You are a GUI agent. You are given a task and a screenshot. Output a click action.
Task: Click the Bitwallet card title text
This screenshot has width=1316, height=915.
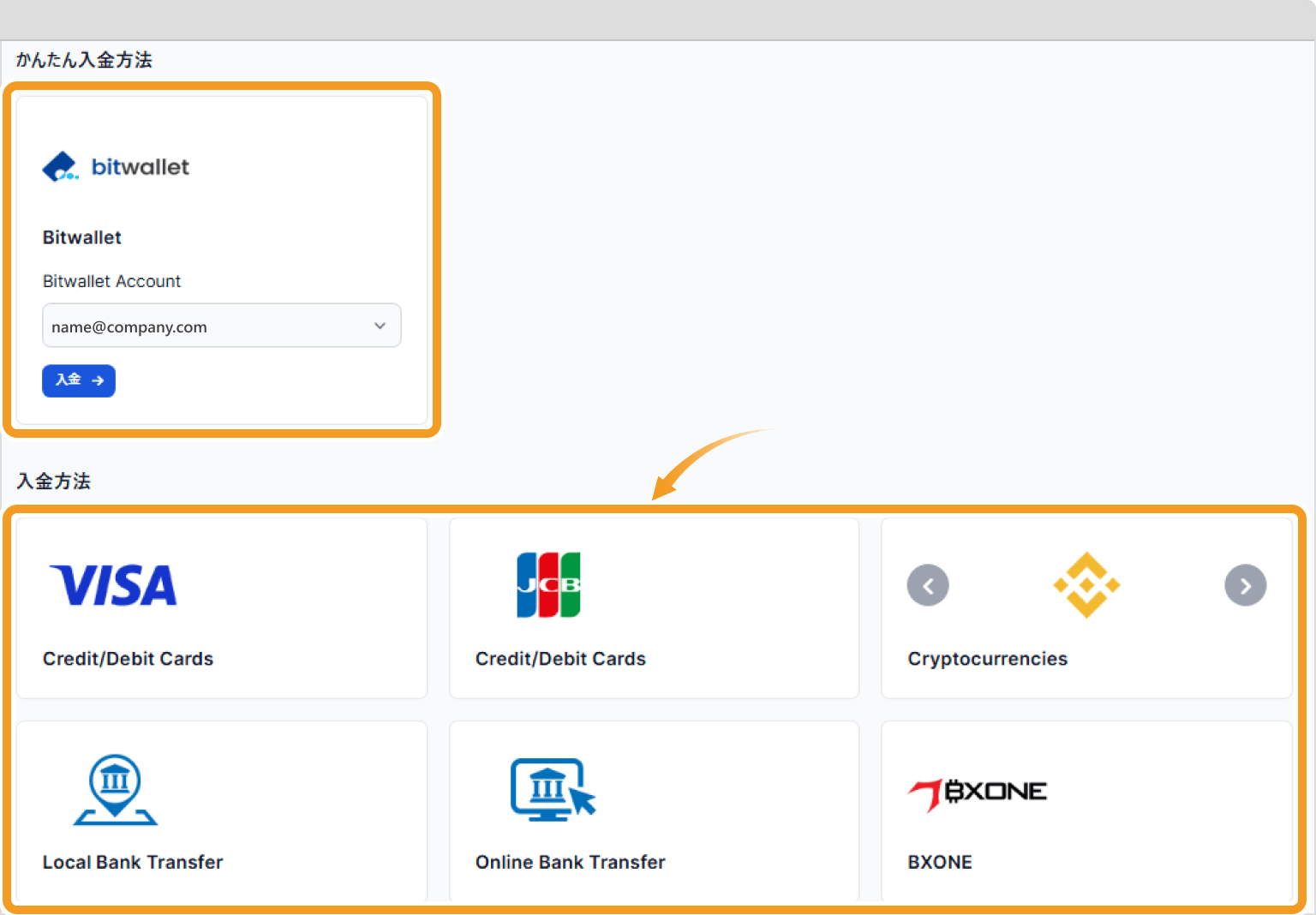click(x=82, y=237)
